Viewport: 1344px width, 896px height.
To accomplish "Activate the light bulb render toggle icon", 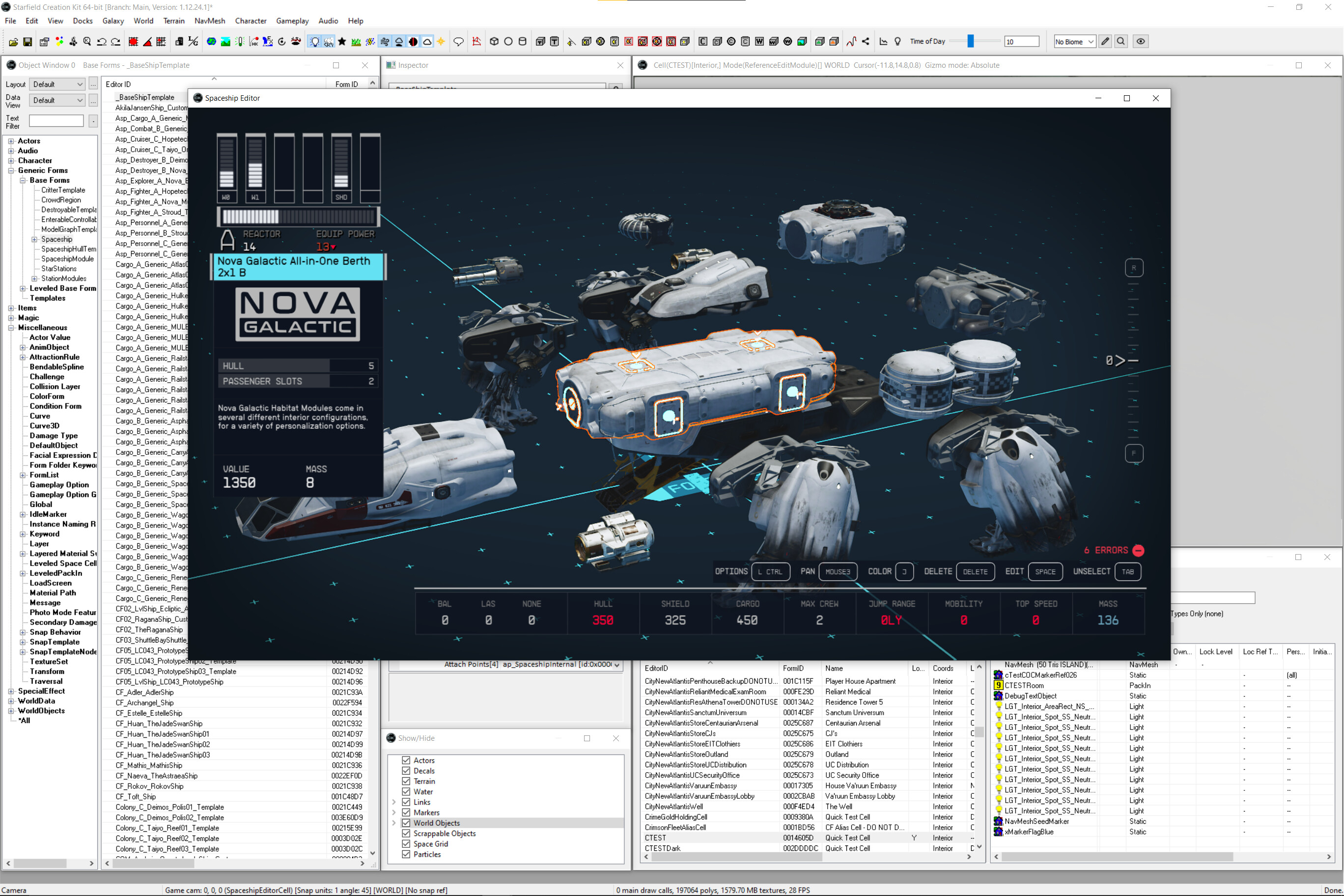I will point(315,41).
